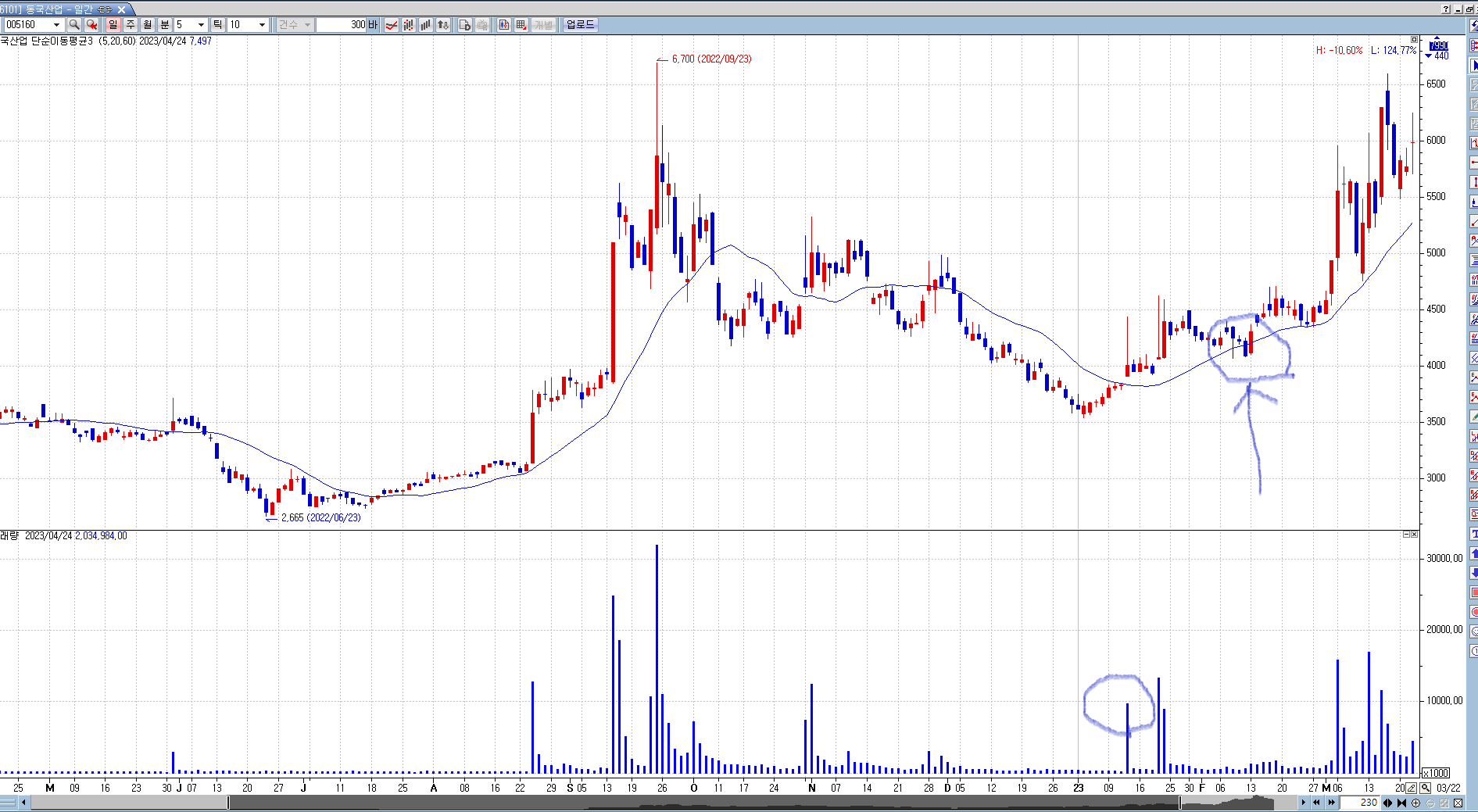Click the bar count field showing 300
This screenshot has height=812, width=1478.
(x=342, y=25)
